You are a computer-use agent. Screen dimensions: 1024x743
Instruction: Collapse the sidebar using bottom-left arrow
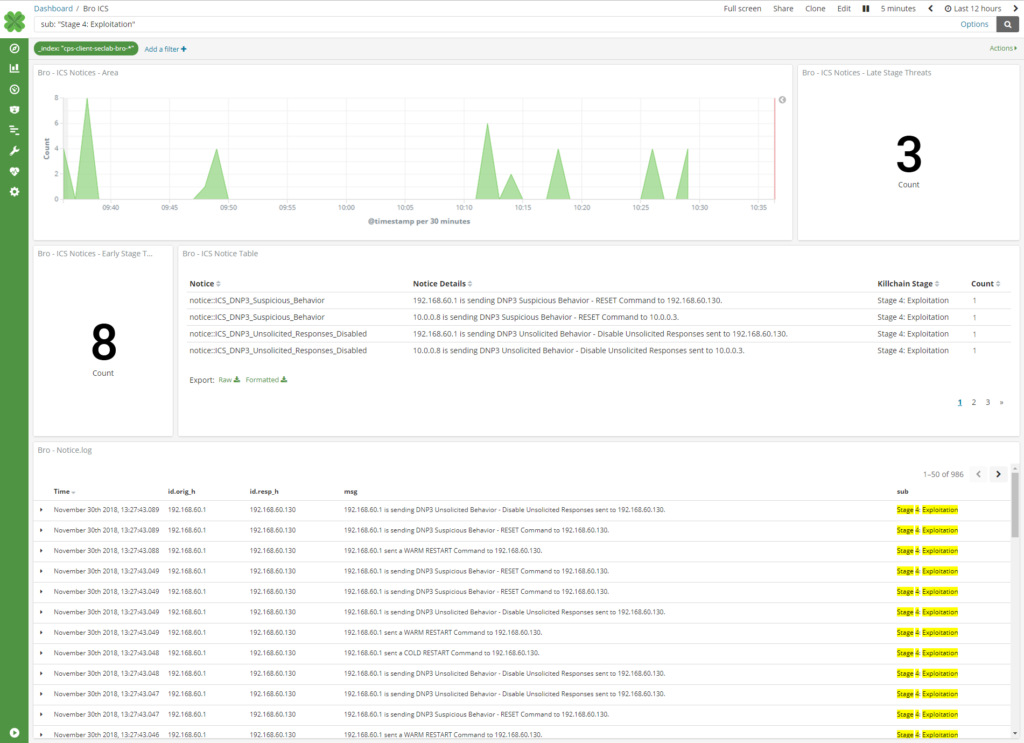(x=14, y=730)
